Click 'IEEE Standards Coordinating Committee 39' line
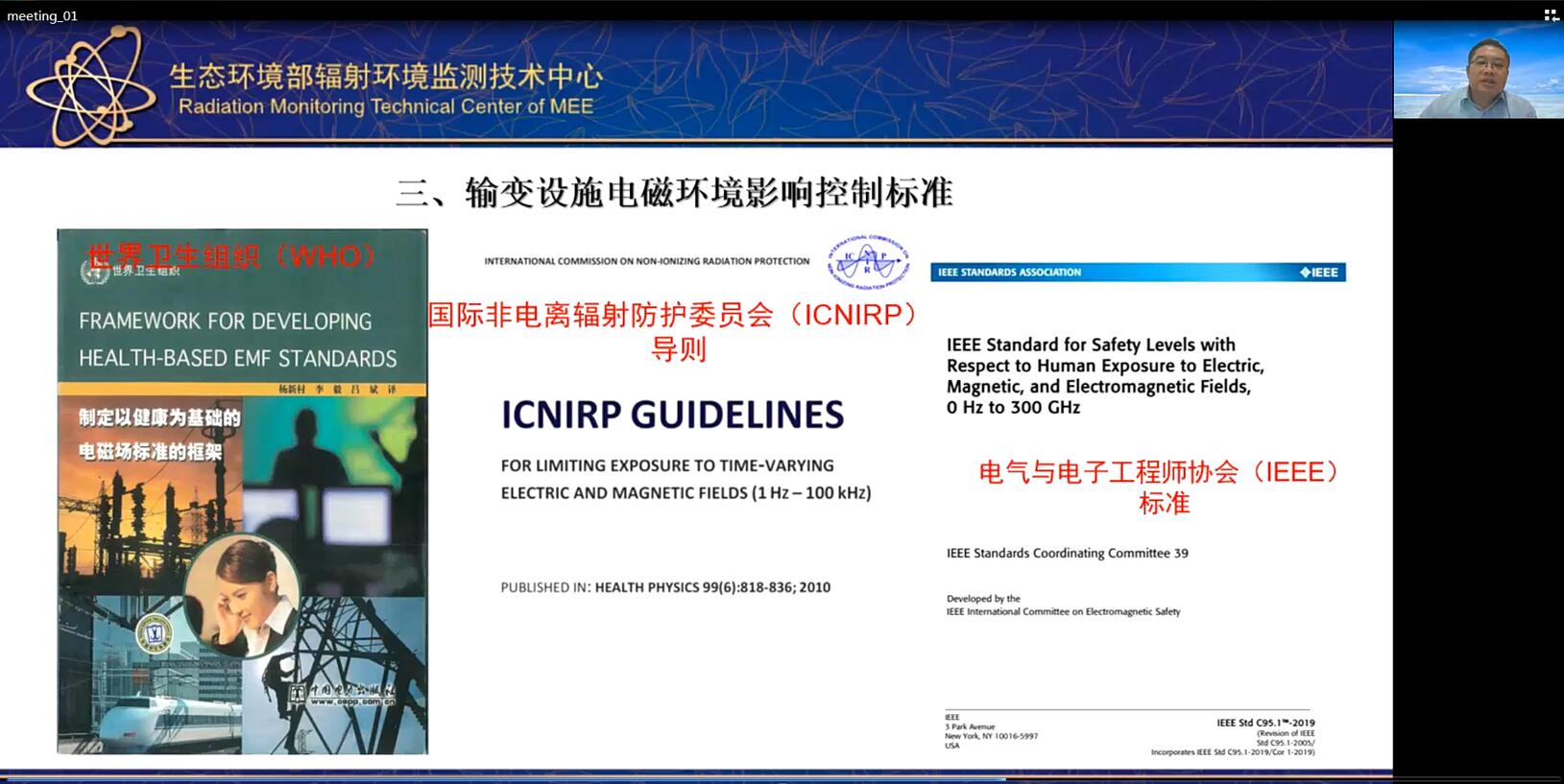The image size is (1564, 784). [1067, 553]
